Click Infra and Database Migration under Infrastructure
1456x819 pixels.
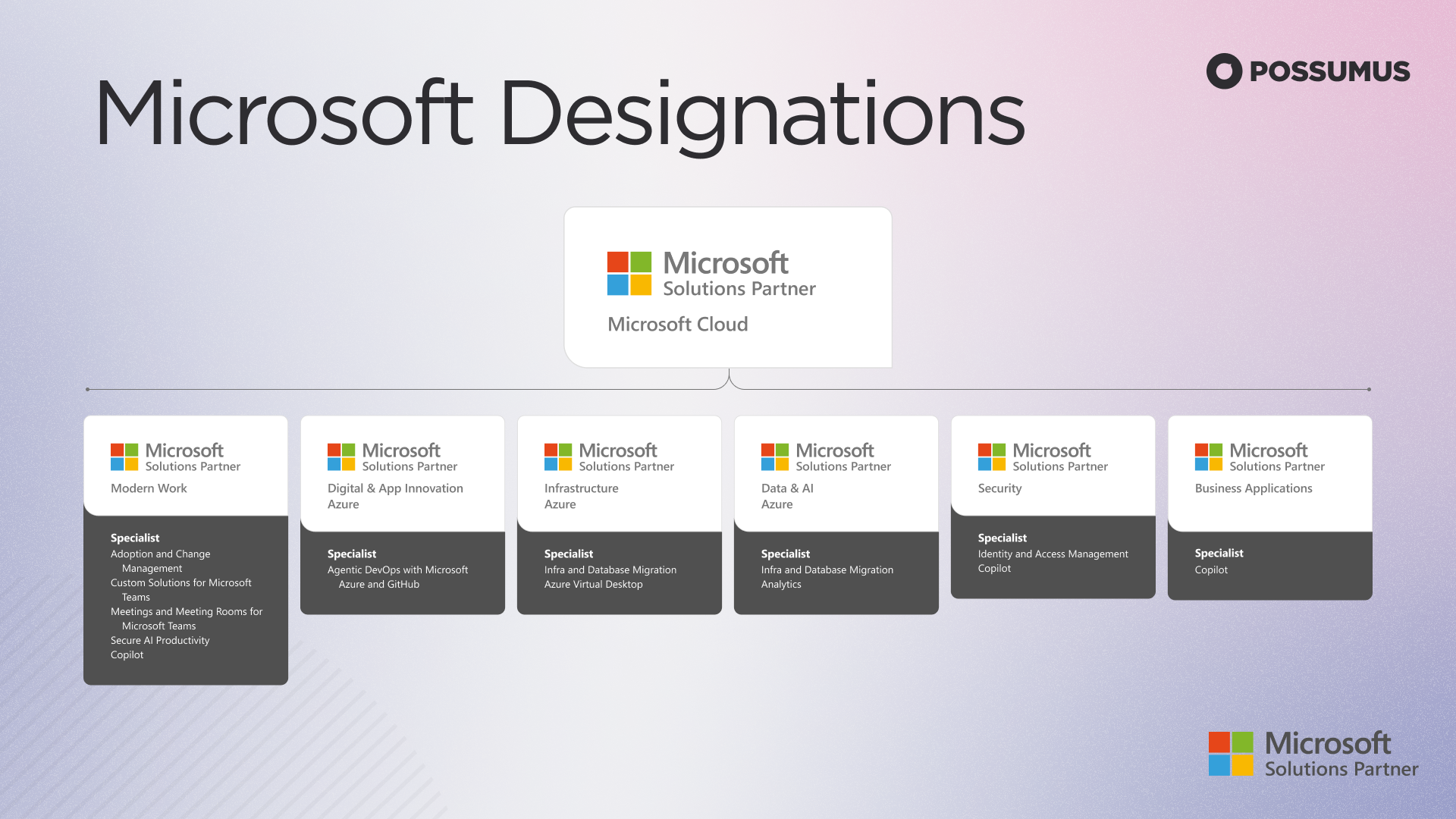610,570
